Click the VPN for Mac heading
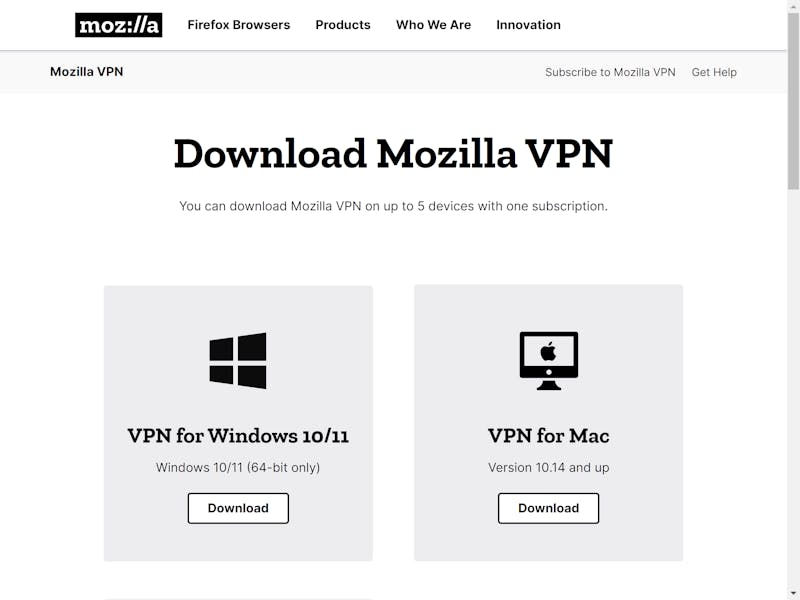The image size is (800, 600). pos(548,436)
